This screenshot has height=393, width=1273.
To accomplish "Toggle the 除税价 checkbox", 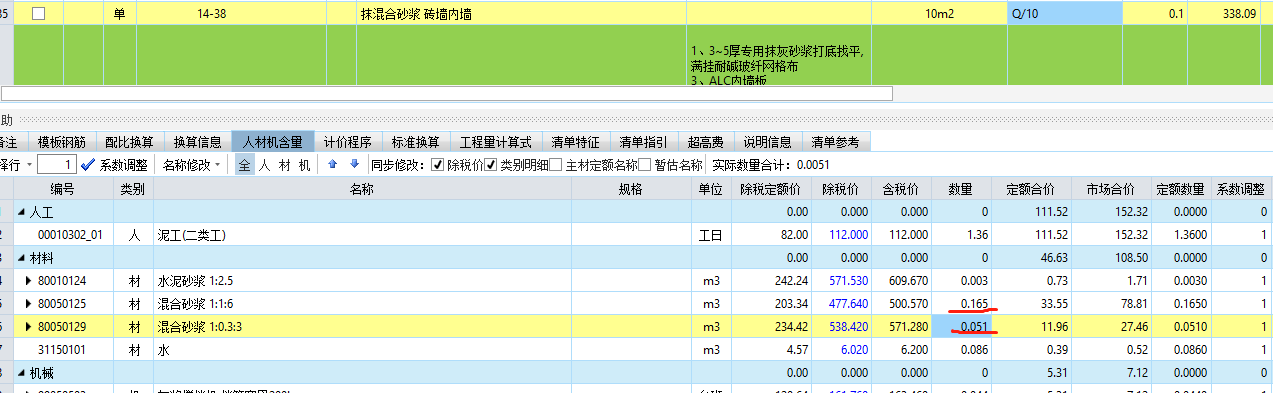I will (437, 165).
